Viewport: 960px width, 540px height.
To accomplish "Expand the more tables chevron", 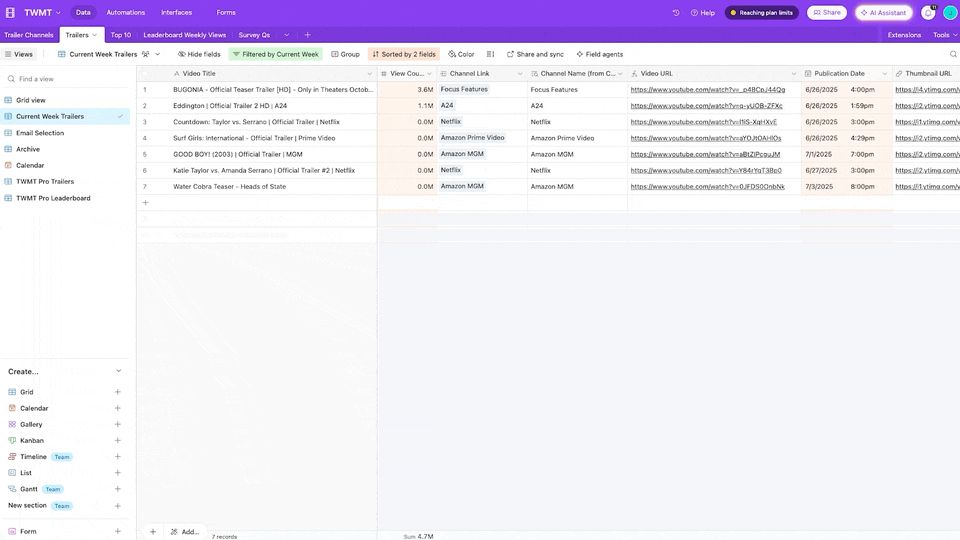I will point(286,35).
